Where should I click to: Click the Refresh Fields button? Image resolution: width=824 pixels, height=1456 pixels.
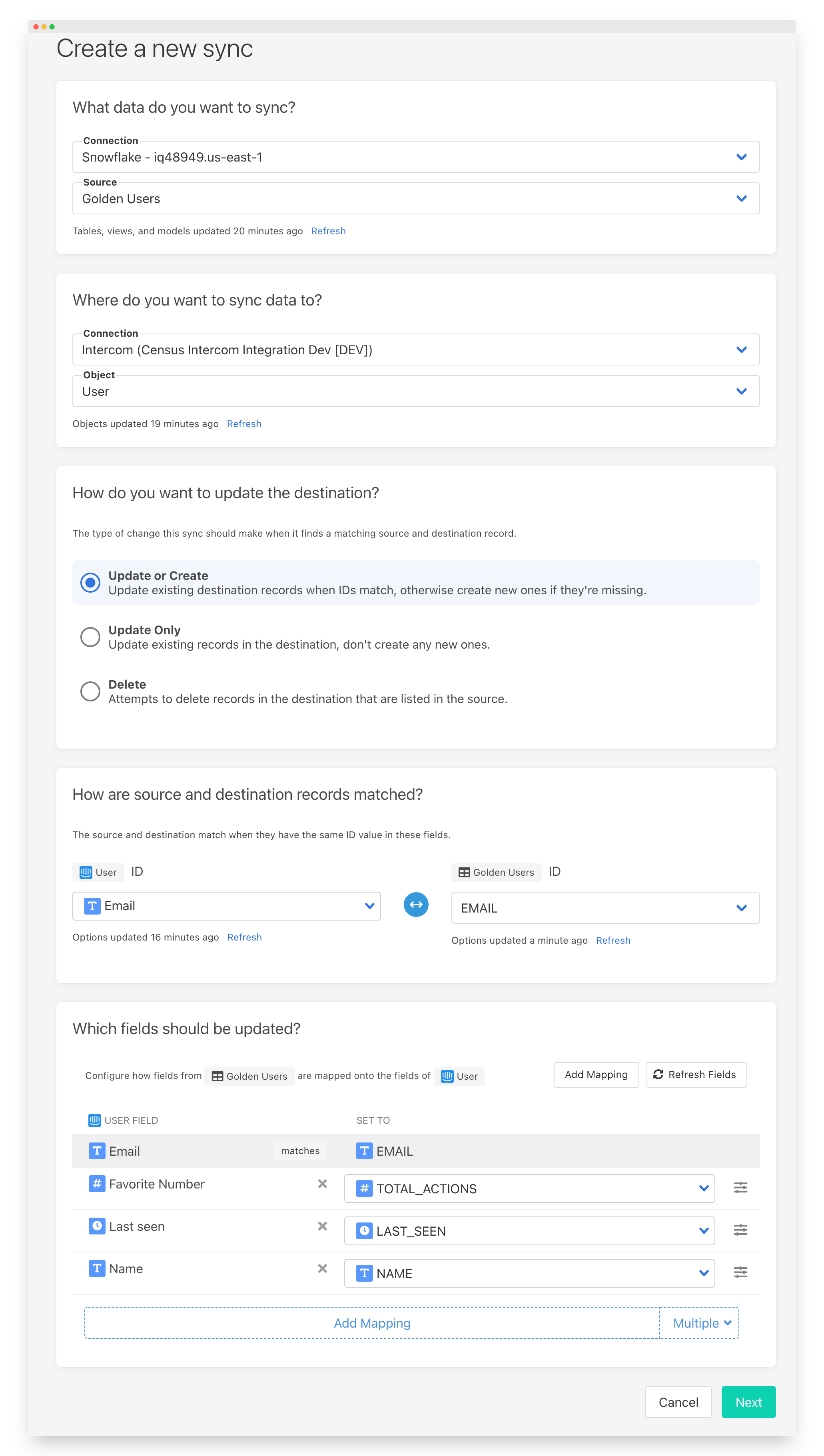[696, 1074]
